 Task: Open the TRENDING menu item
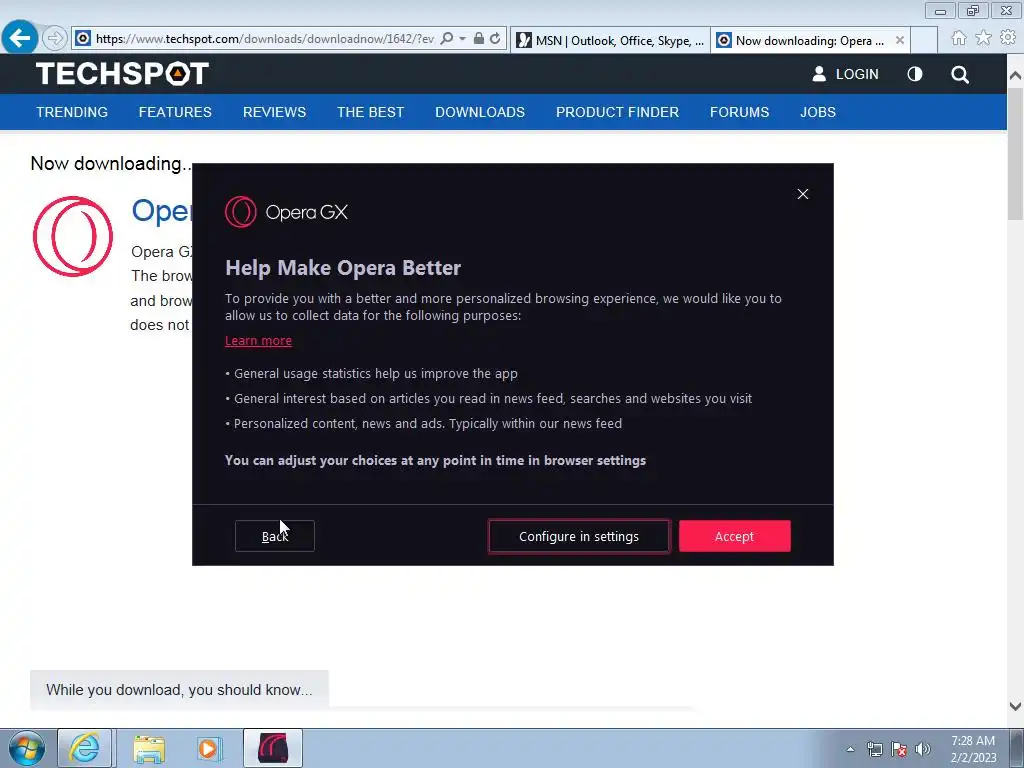[x=72, y=112]
